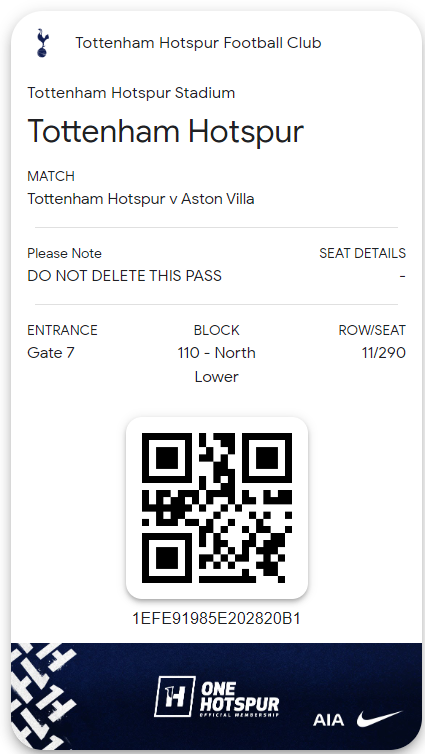Screen dimensions: 425x754
Task: Tap the QR code on the pass
Action: coord(217,507)
